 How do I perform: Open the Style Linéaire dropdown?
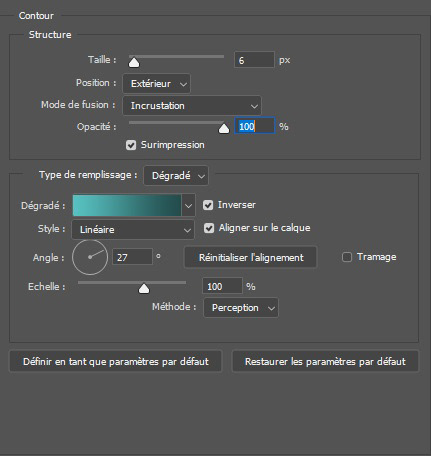click(x=133, y=229)
